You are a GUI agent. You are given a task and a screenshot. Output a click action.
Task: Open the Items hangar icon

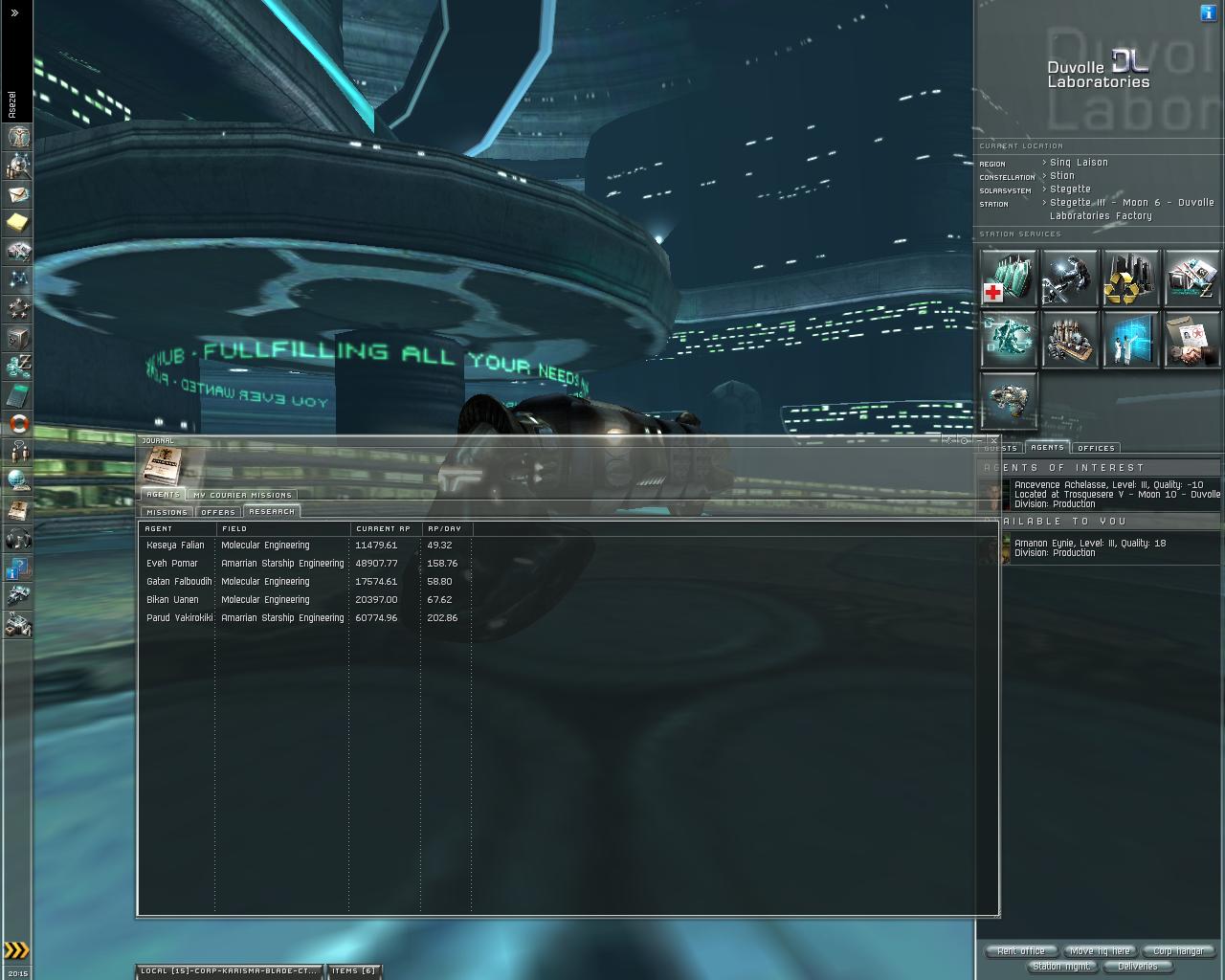(x=19, y=626)
